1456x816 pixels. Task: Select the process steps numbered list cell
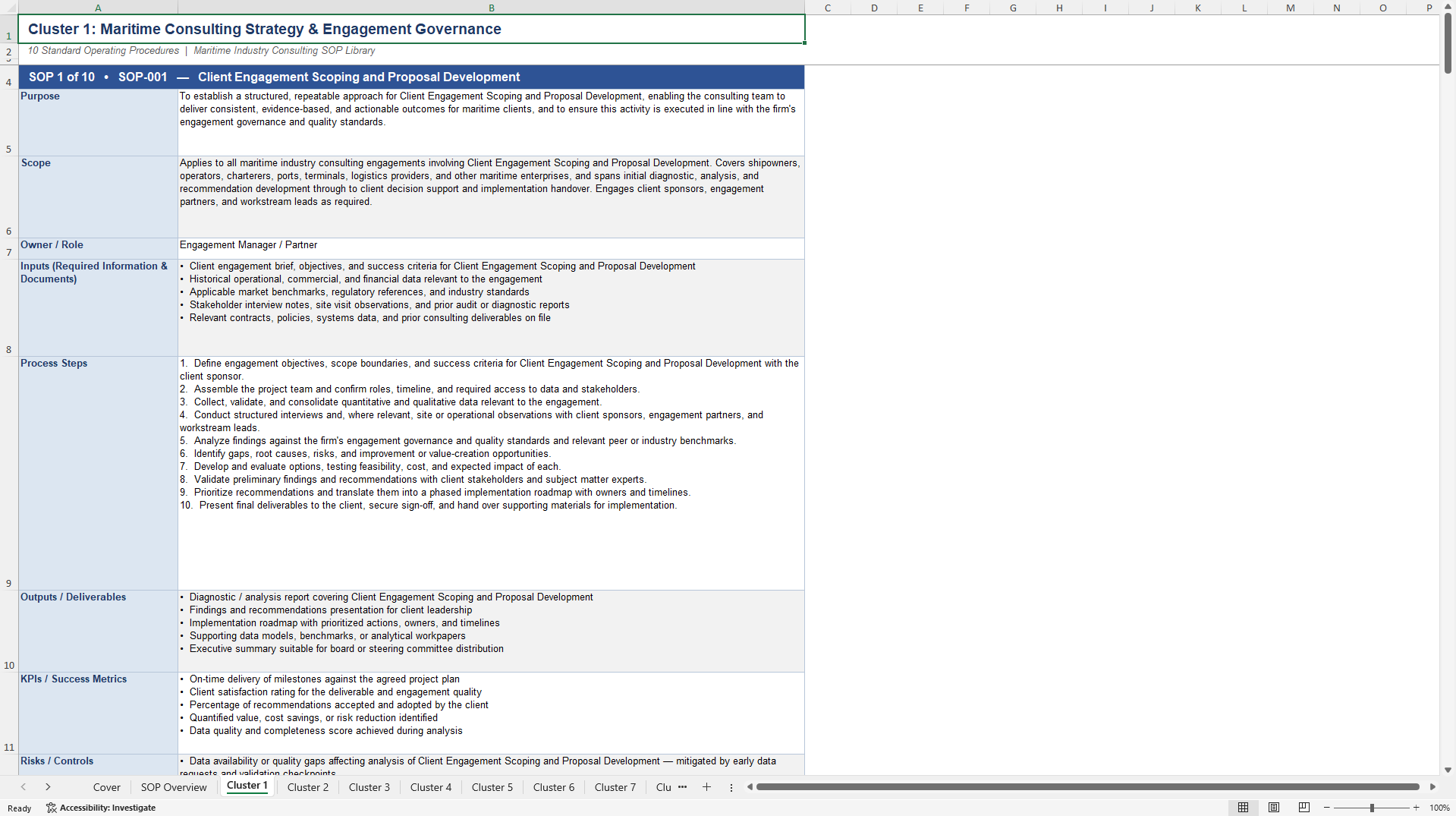coord(491,474)
